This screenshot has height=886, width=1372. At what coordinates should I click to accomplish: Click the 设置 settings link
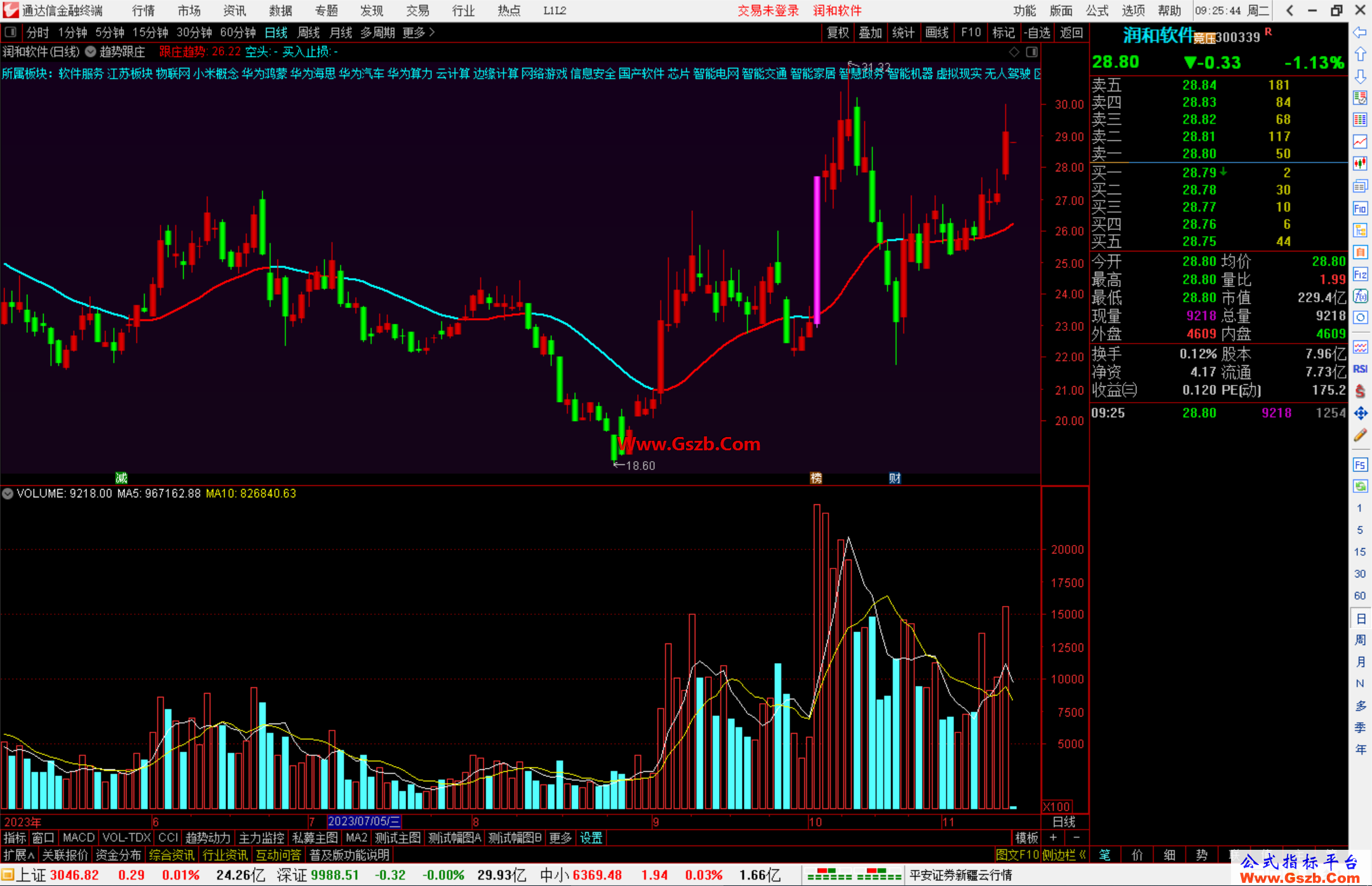pyautogui.click(x=591, y=838)
